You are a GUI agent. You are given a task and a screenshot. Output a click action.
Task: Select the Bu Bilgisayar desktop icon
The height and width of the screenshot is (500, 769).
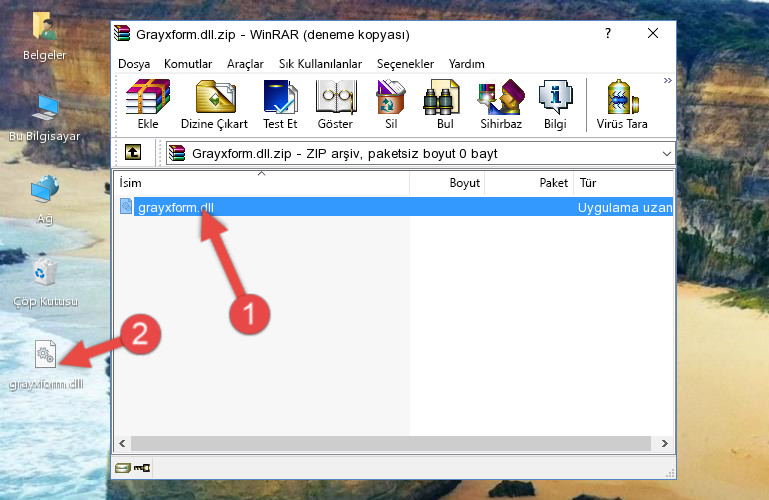pos(45,118)
